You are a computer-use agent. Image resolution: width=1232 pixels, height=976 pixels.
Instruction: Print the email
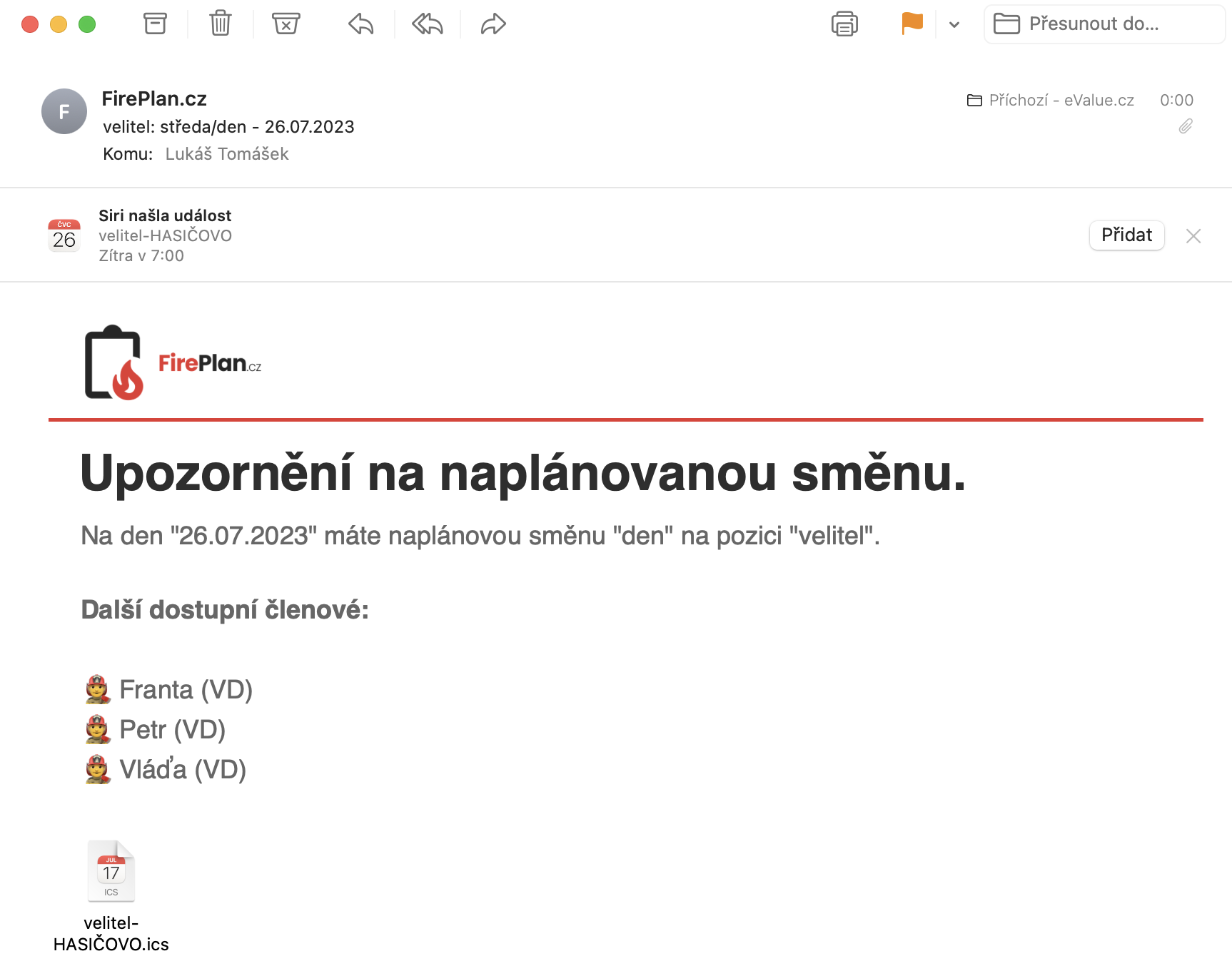click(x=844, y=24)
